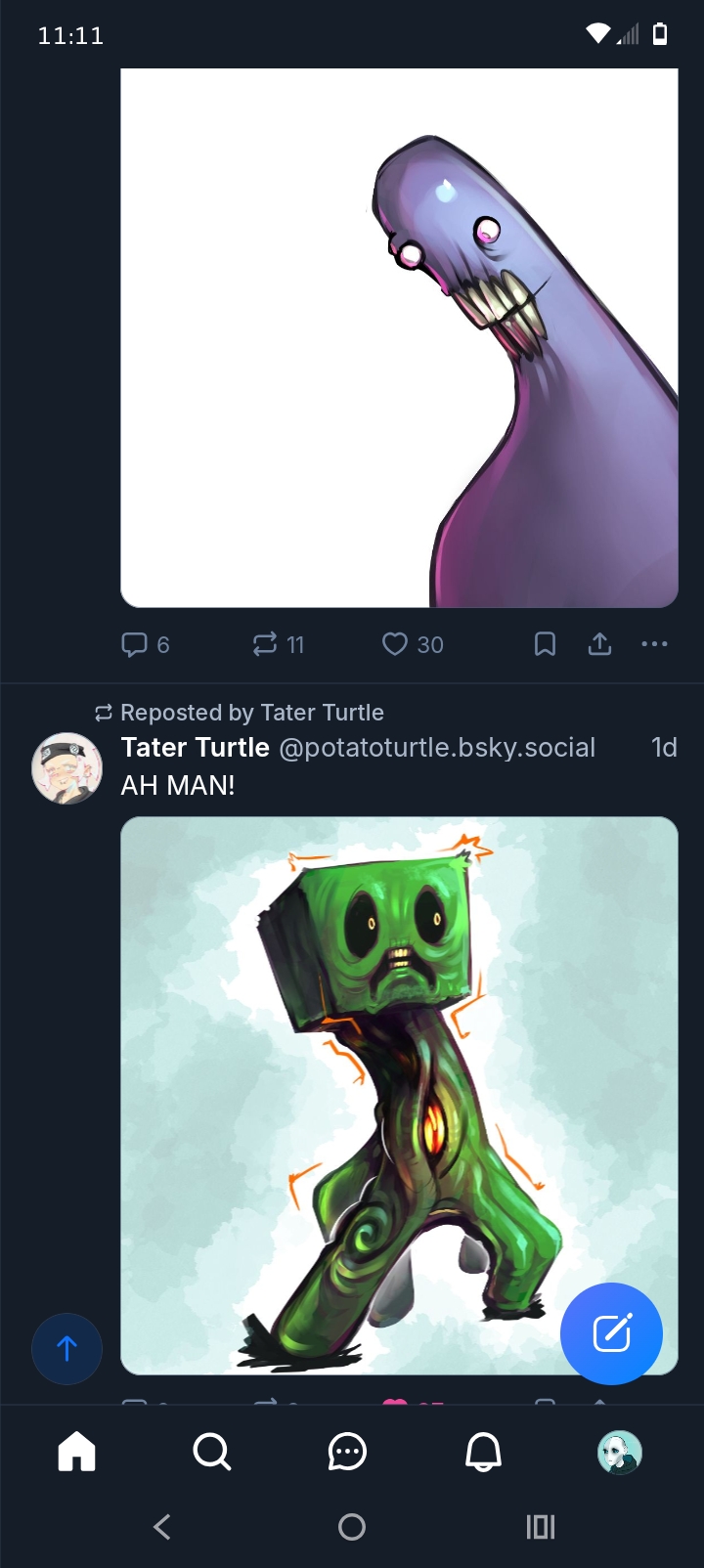This screenshot has height=1568, width=704.
Task: Like the purple creature post
Action: (412, 644)
